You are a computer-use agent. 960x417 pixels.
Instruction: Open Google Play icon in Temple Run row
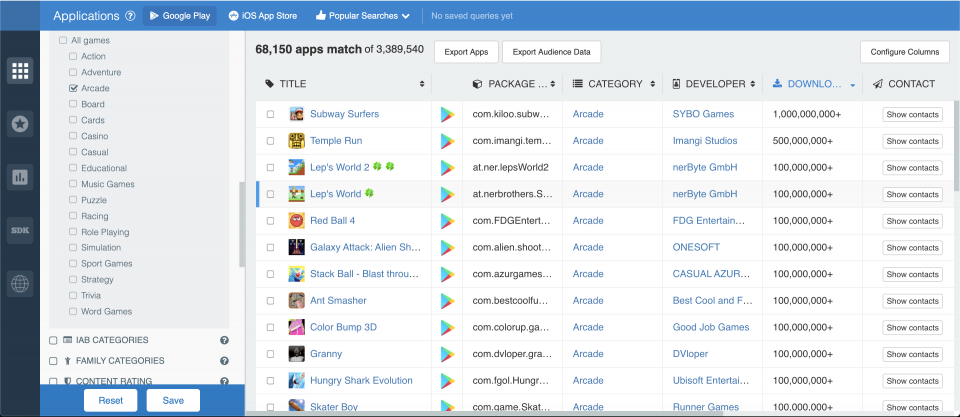point(448,141)
